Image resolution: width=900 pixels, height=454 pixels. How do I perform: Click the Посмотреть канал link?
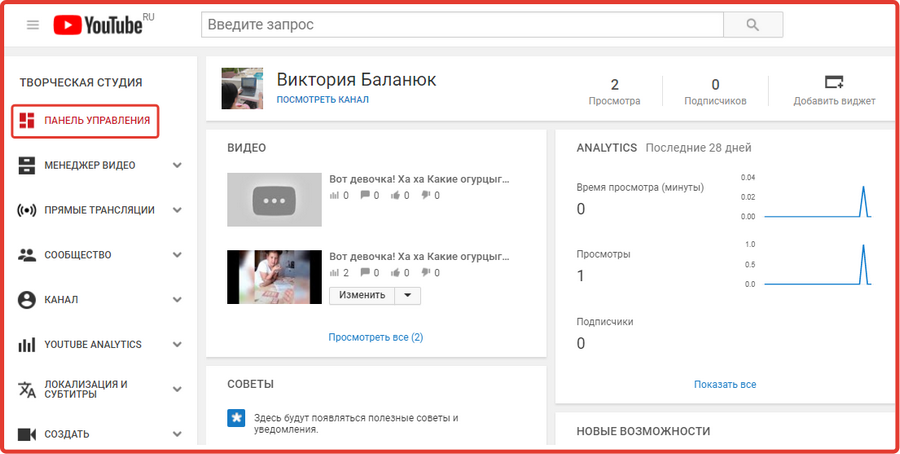(x=323, y=99)
